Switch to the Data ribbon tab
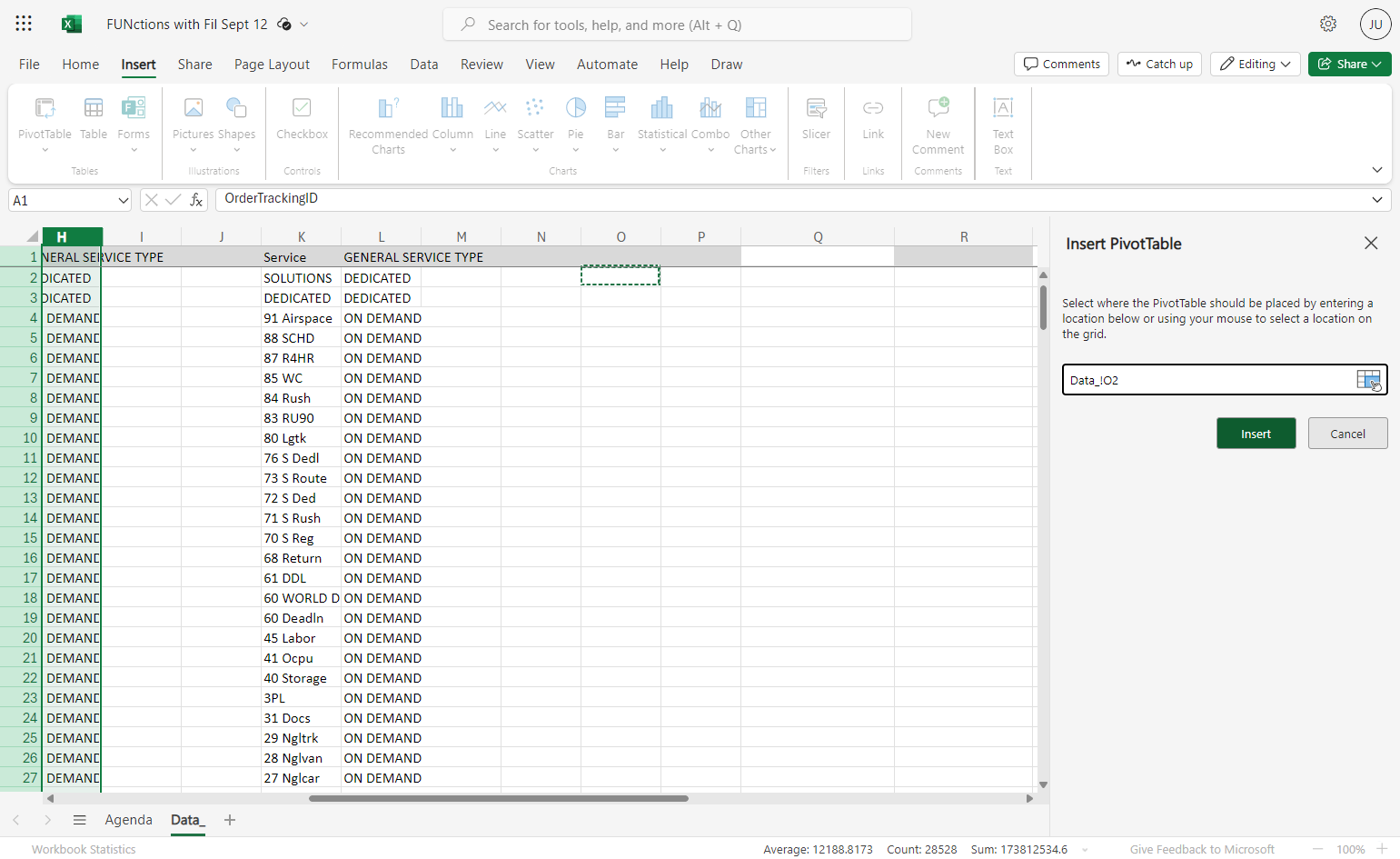This screenshot has height=859, width=1400. (423, 65)
